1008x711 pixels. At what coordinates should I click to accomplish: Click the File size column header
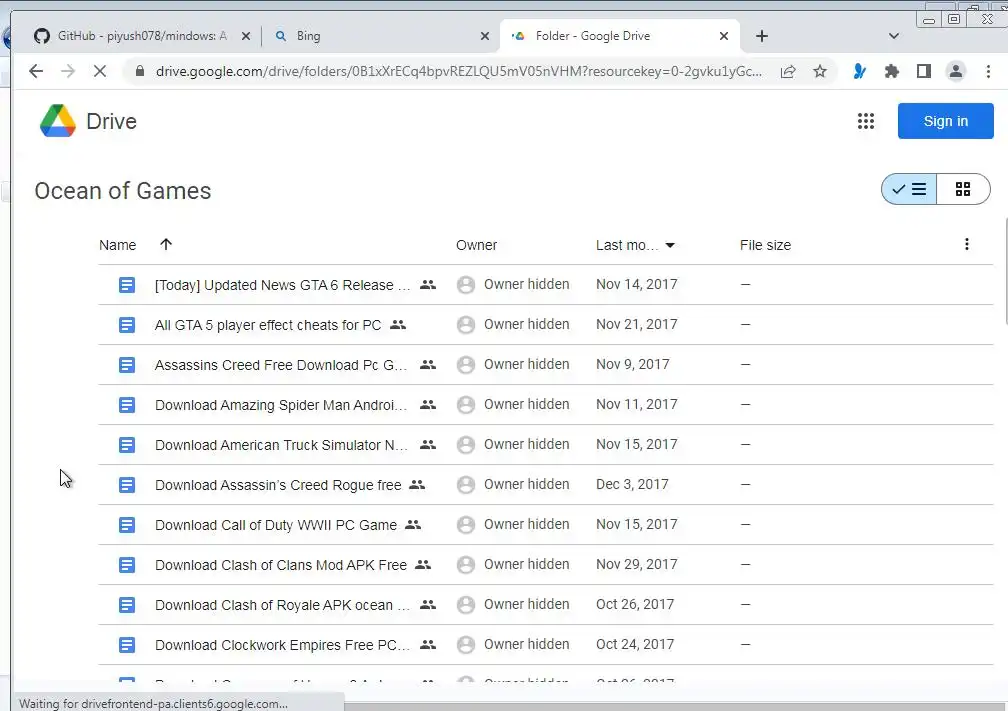point(765,245)
